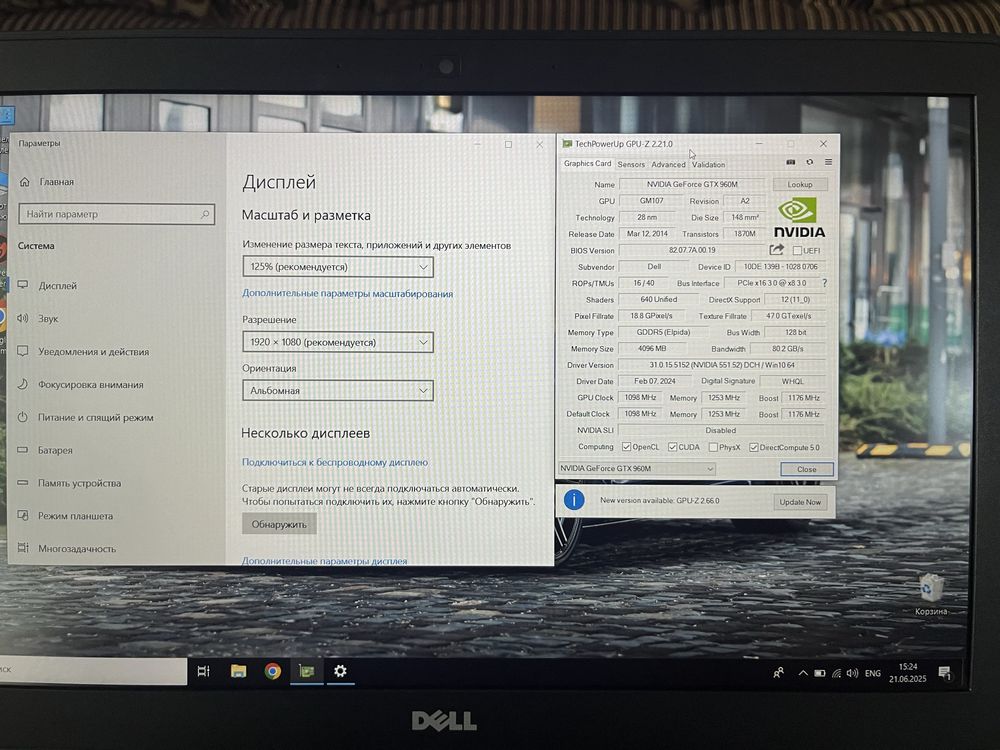
Task: Open notification center icon
Action: 945,673
